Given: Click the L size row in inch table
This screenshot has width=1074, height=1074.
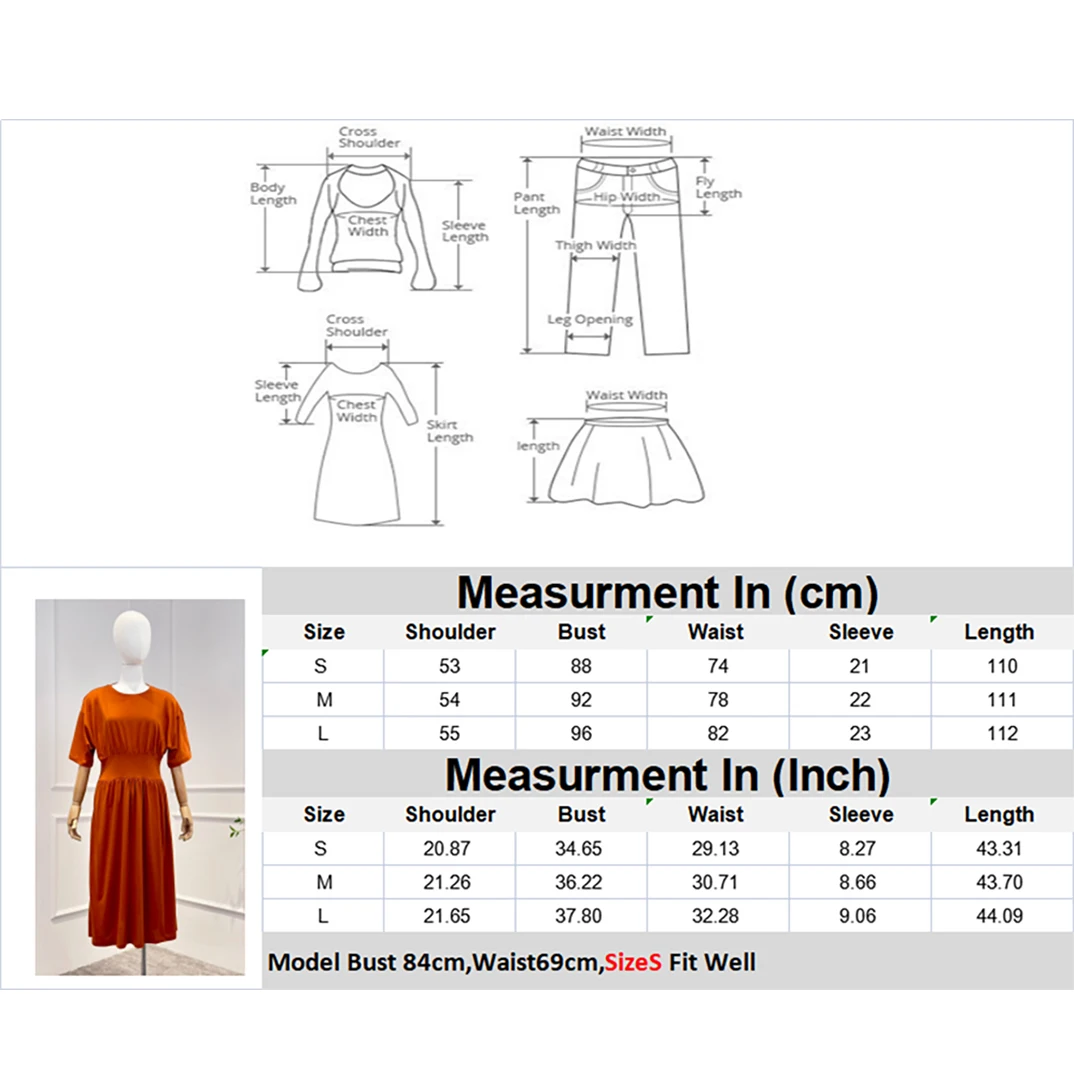Looking at the screenshot, I should tap(668, 915).
